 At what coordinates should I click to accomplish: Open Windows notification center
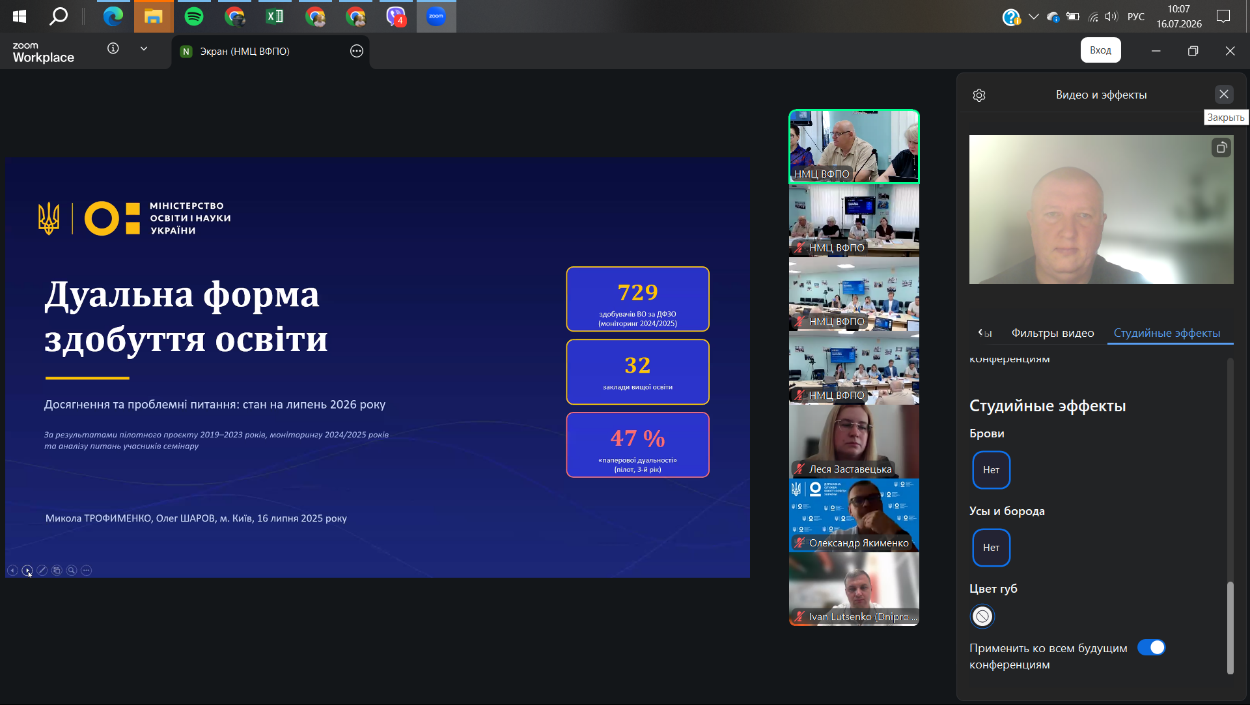click(1223, 16)
